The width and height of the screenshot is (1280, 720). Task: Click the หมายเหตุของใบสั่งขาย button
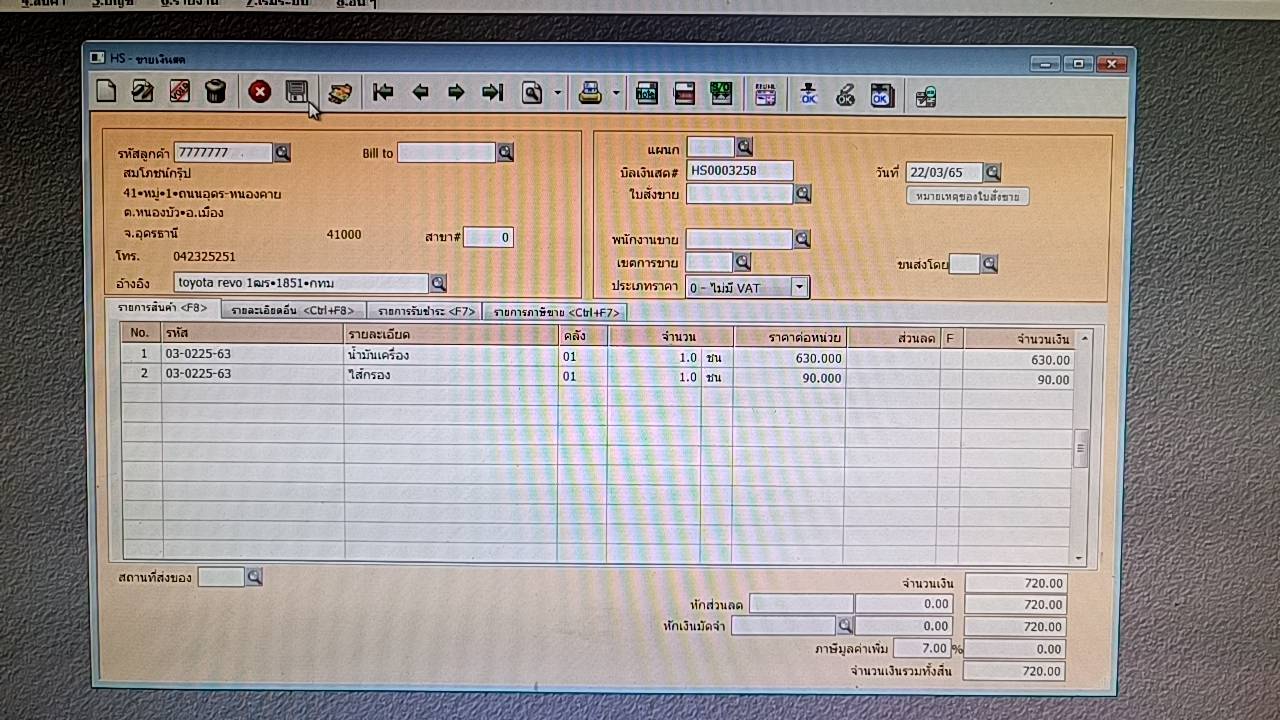[967, 197]
